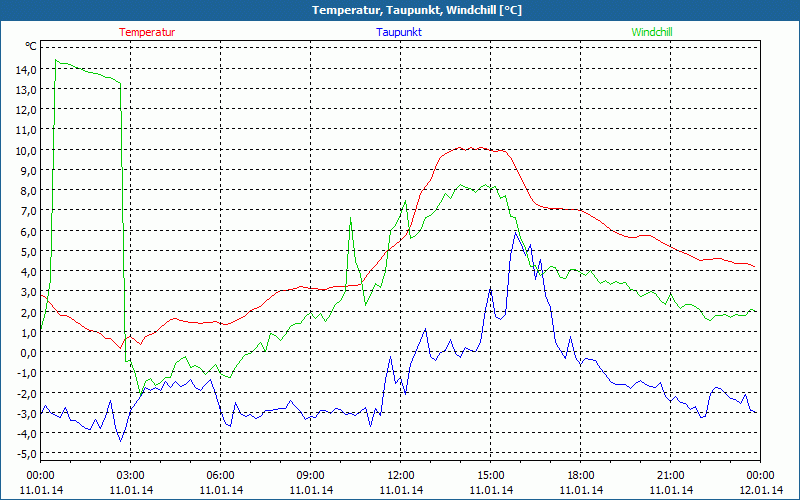Image resolution: width=800 pixels, height=500 pixels.
Task: Click the 11,0 y-axis value
Action: tap(27, 130)
